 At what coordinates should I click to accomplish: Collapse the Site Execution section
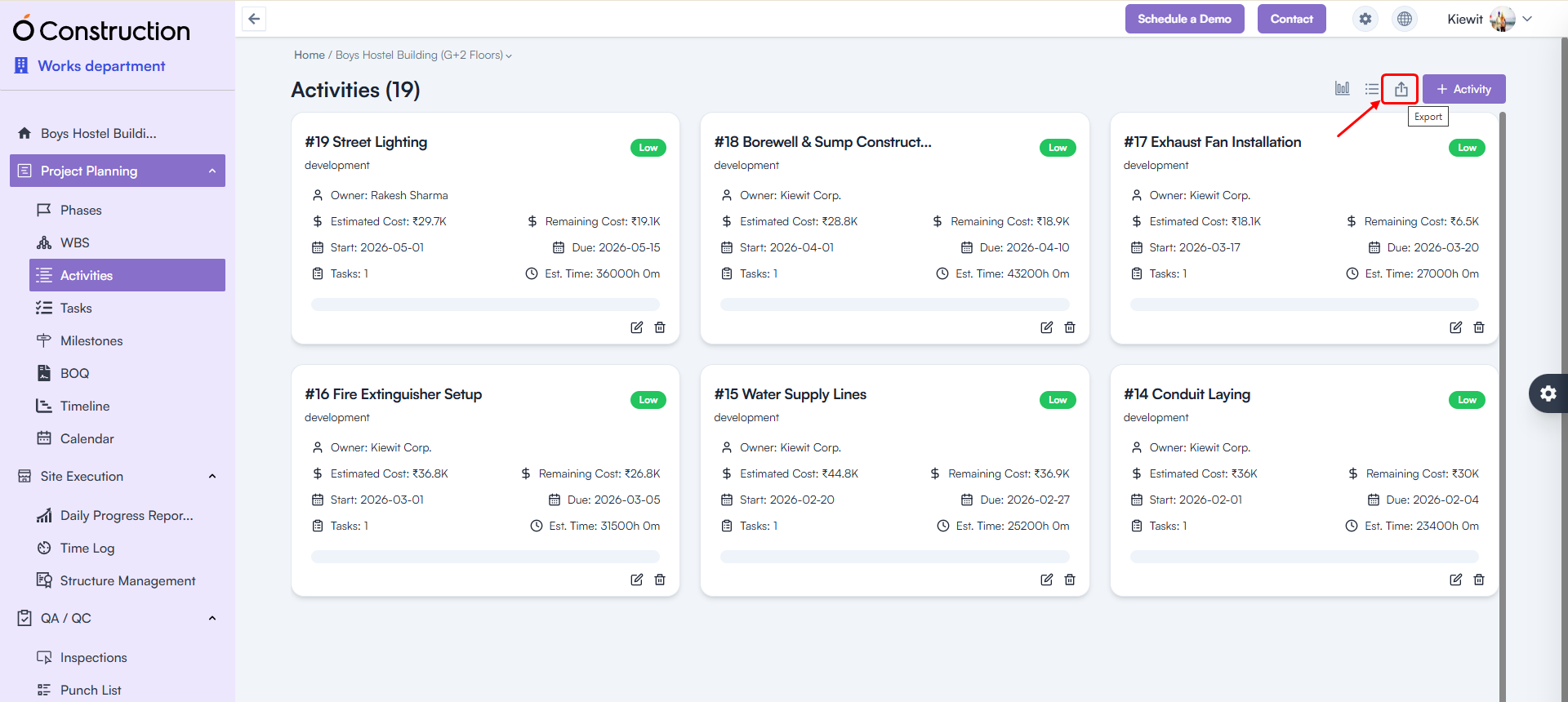point(212,477)
